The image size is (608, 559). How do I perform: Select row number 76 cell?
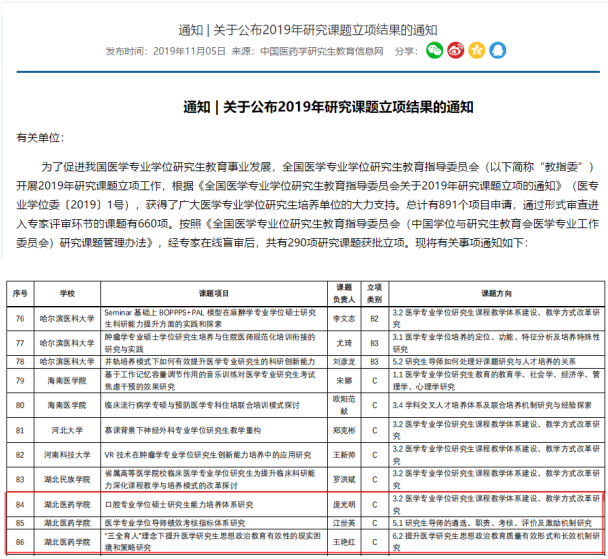(20, 319)
